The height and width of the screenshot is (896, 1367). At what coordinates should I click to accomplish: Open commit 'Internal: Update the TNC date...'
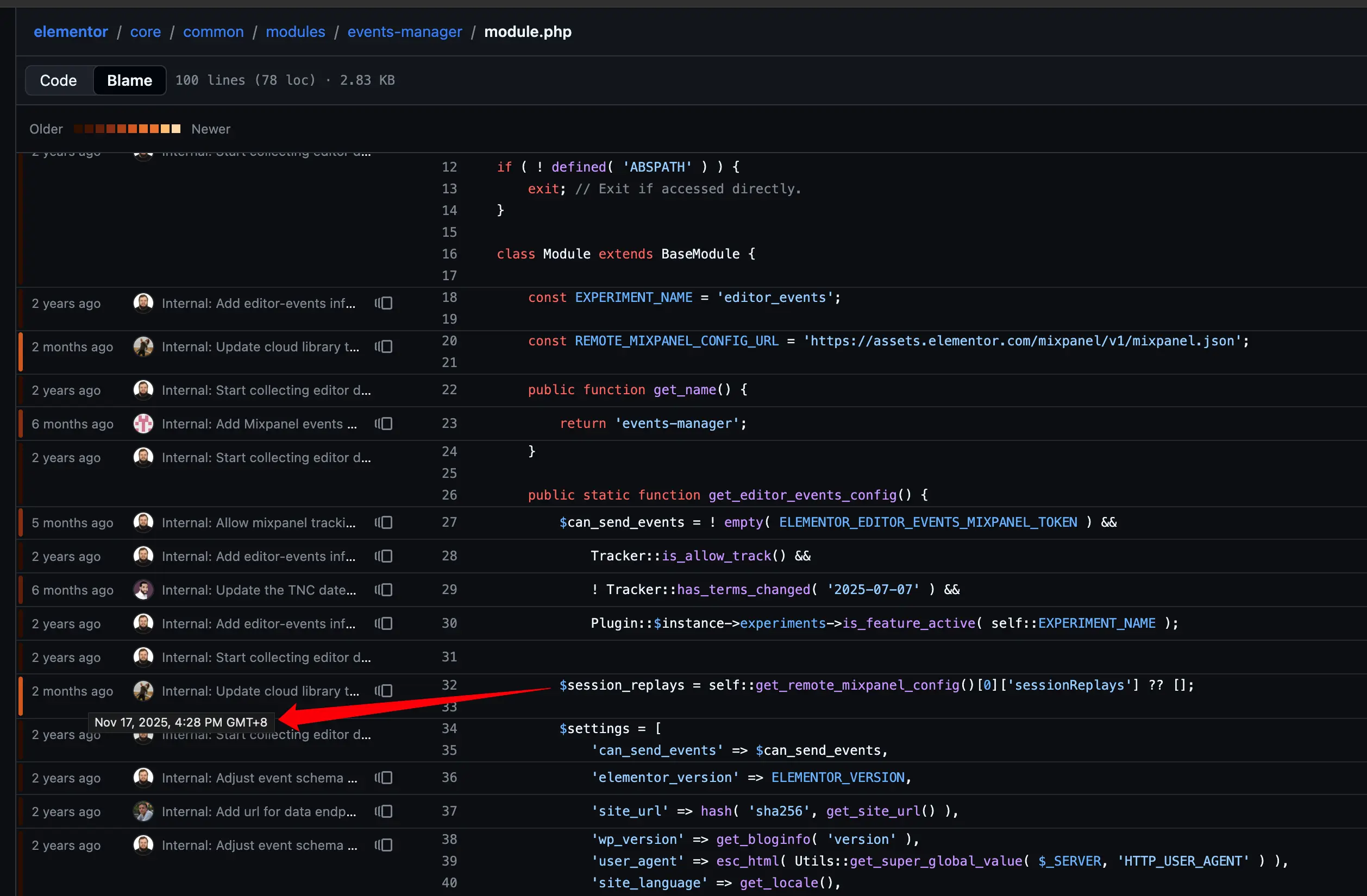click(259, 590)
